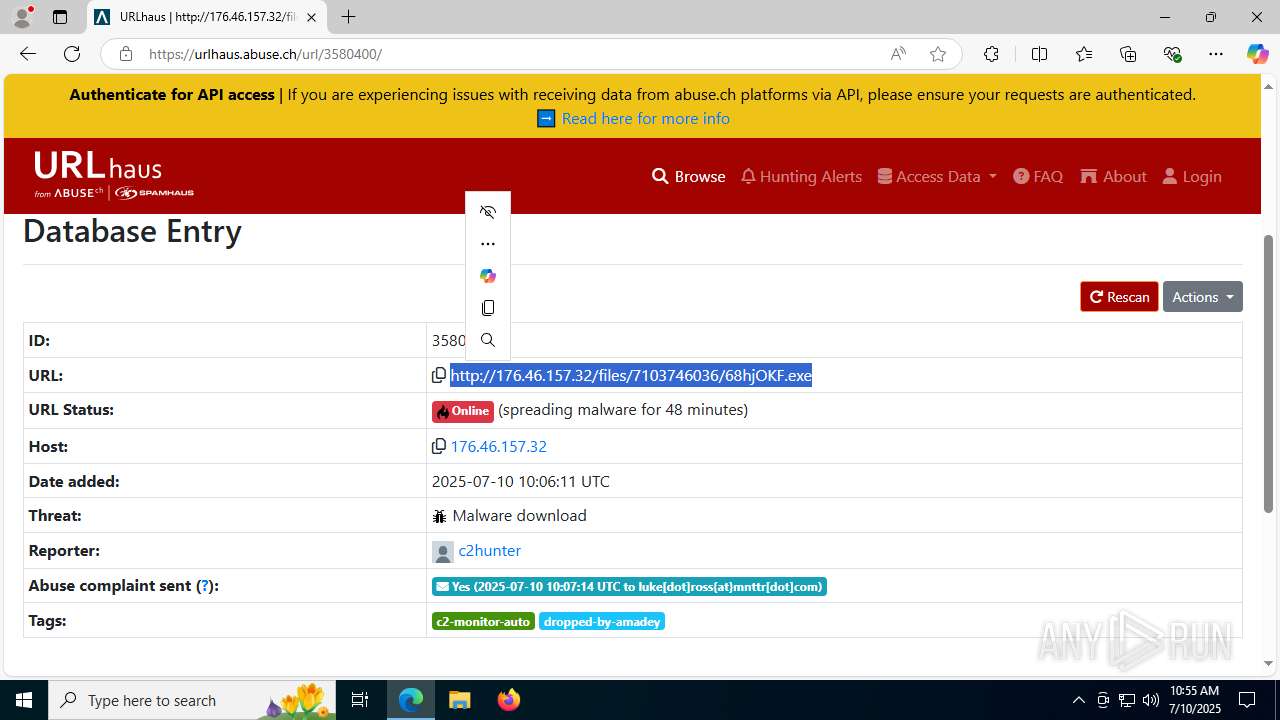Open the profile icon in the title bar
Image resolution: width=1280 pixels, height=720 pixels.
(21, 17)
